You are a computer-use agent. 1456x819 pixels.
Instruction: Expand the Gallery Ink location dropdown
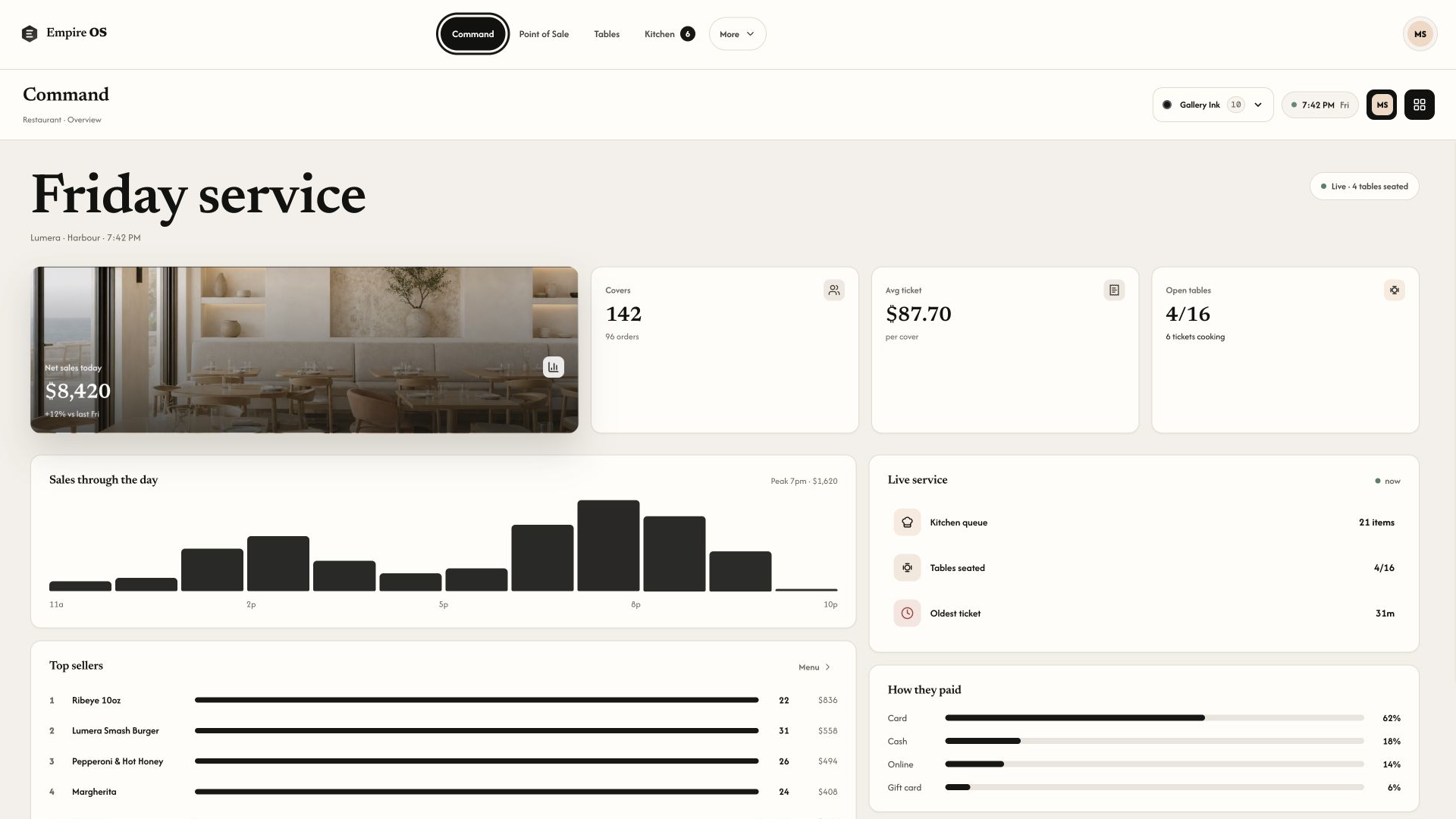[x=1213, y=105]
